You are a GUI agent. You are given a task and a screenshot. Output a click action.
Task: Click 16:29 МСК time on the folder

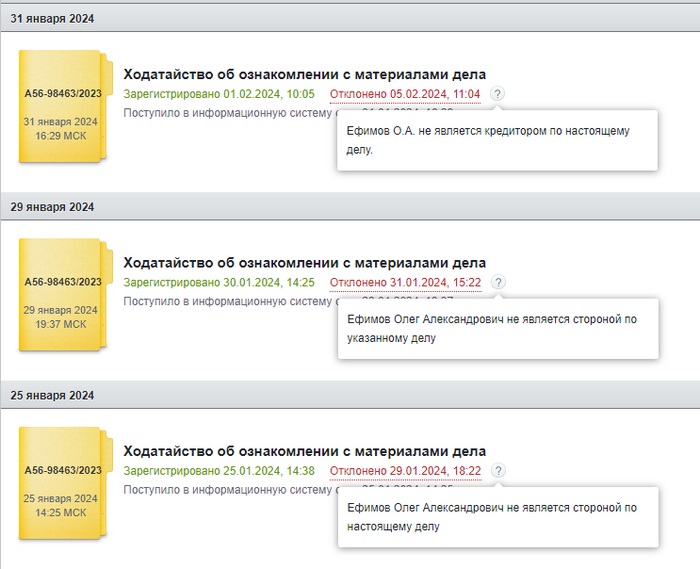pyautogui.click(x=61, y=136)
